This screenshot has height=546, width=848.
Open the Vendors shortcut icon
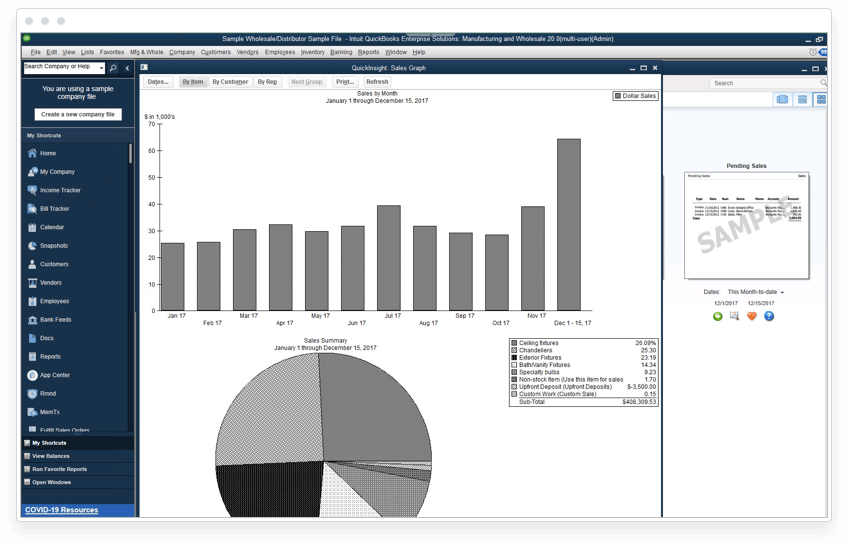coord(32,282)
